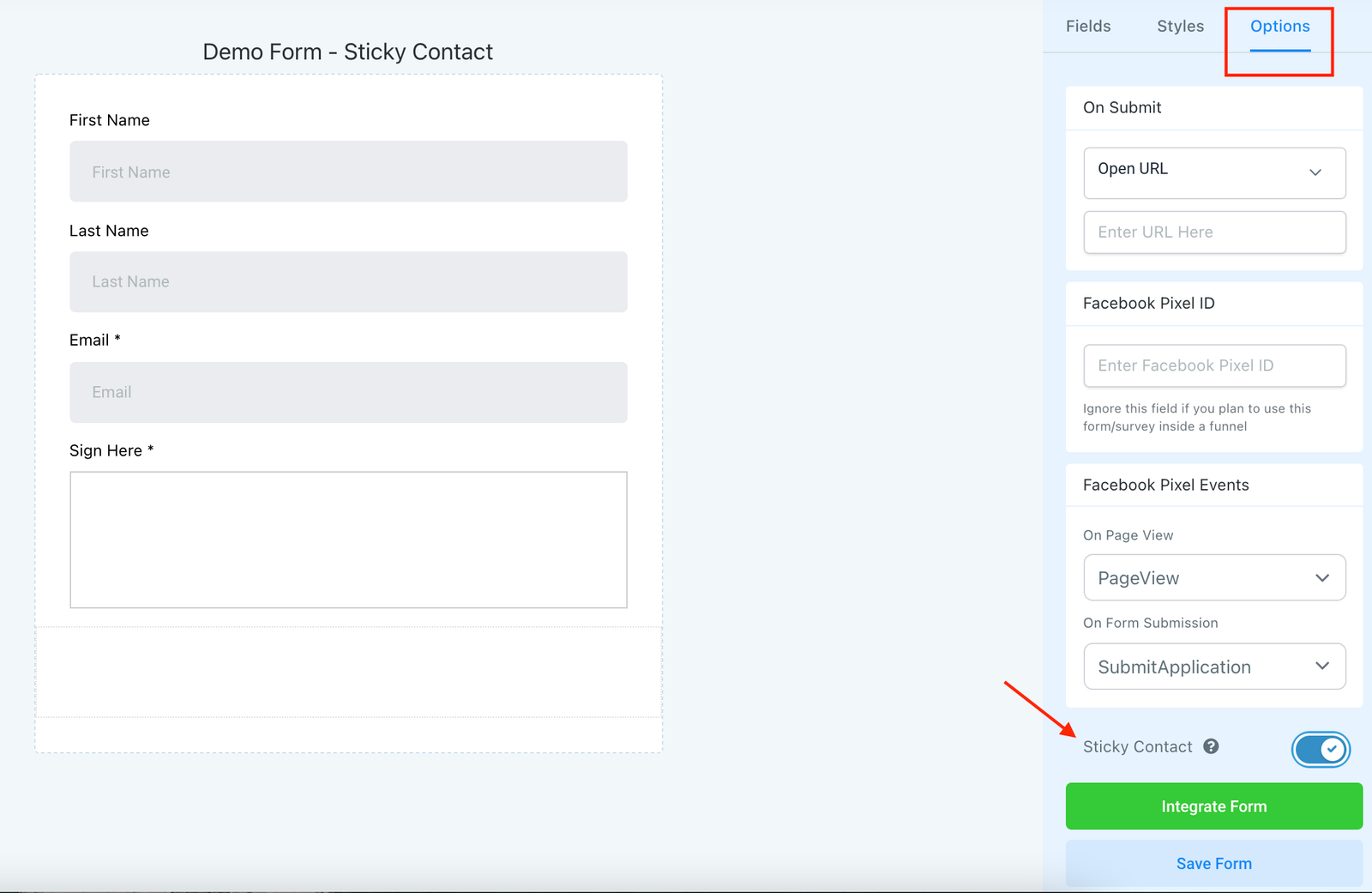Screen dimensions: 1372x893
Task: Click the 'Enter URL Here' input field
Action: pyautogui.click(x=1214, y=232)
